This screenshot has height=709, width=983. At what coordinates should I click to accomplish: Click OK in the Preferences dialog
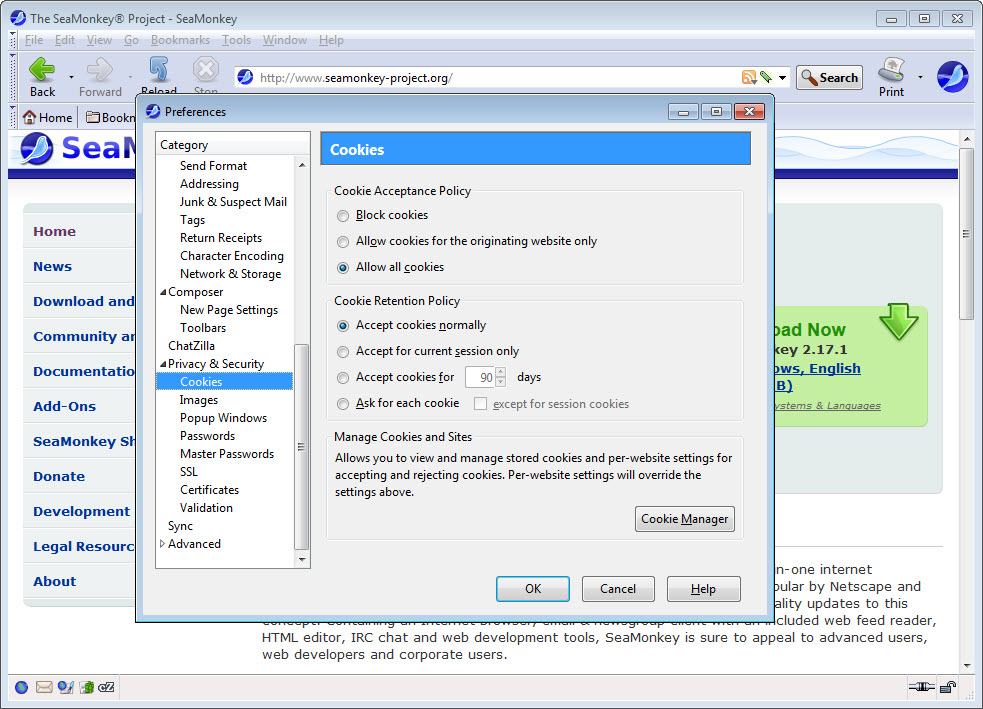pos(533,589)
